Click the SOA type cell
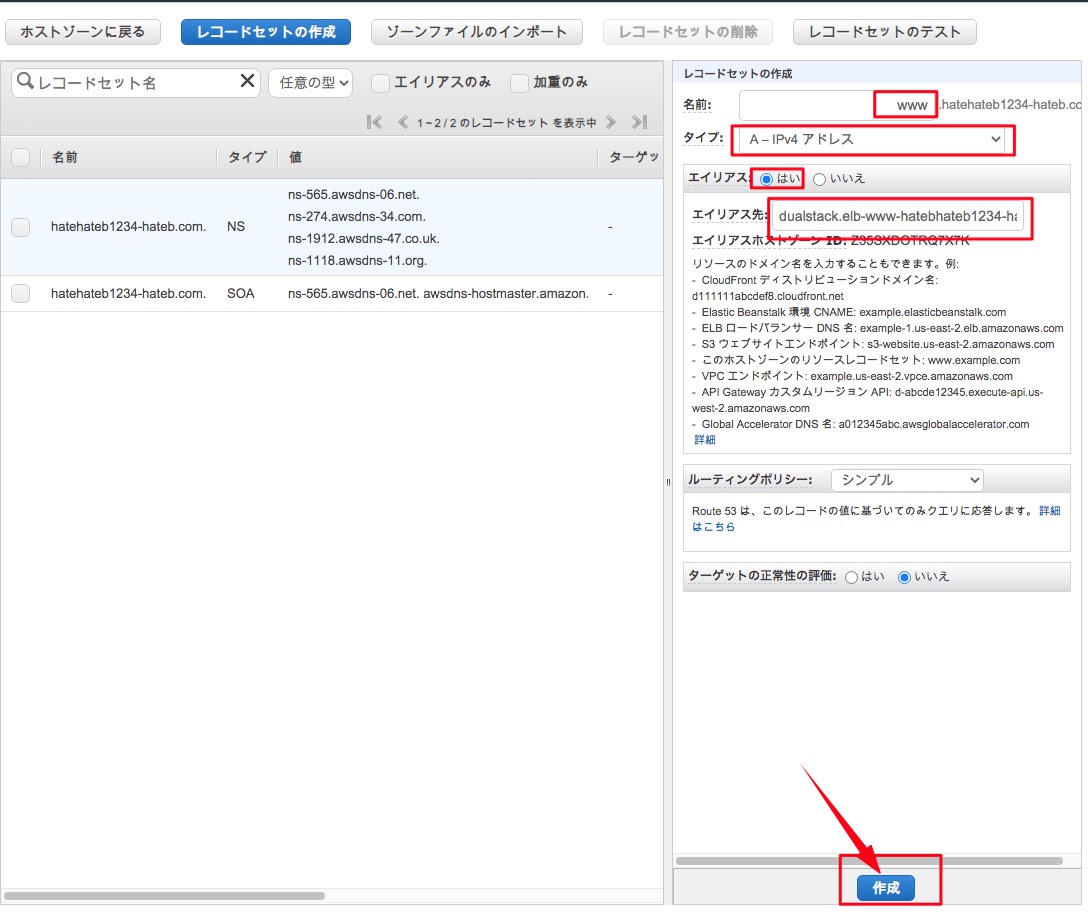 pyautogui.click(x=241, y=294)
